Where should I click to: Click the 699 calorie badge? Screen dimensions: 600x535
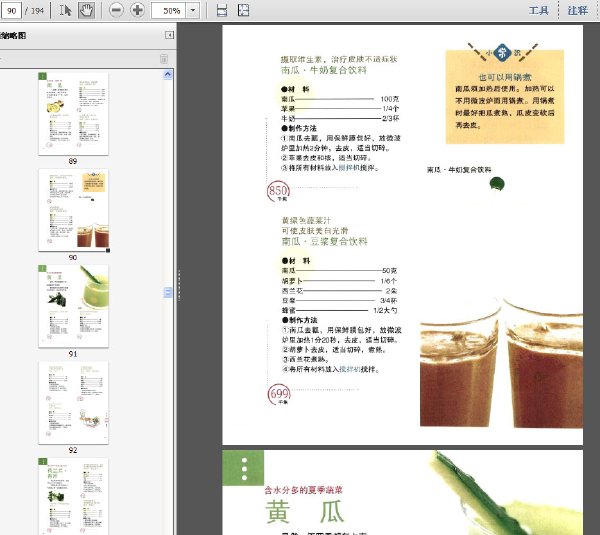279,394
